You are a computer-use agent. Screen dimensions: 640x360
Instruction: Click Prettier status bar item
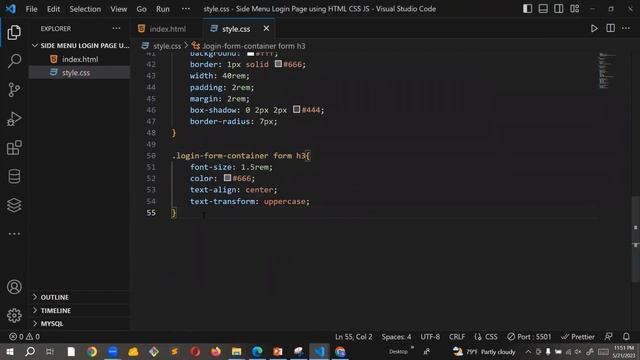click(x=578, y=337)
